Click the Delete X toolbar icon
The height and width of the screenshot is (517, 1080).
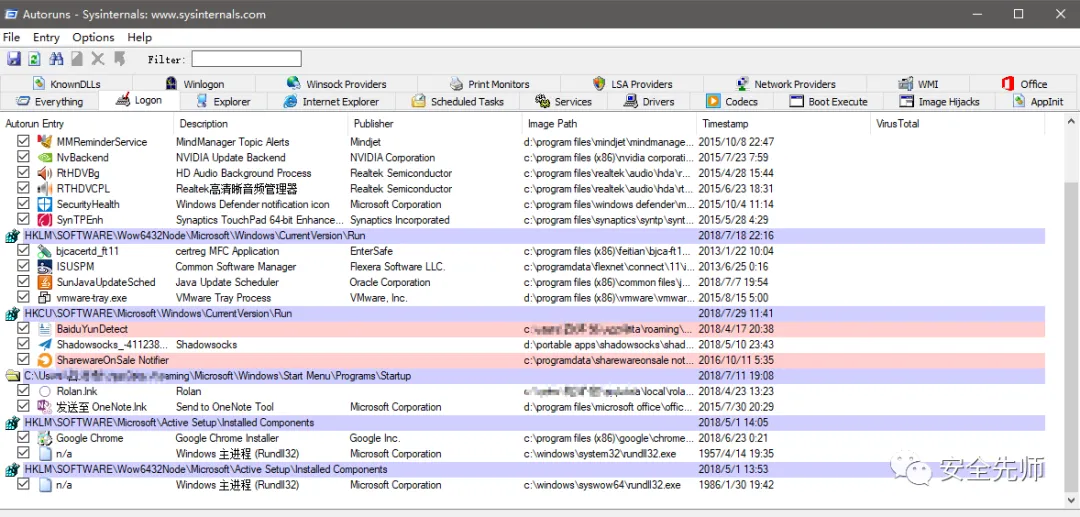(98, 59)
